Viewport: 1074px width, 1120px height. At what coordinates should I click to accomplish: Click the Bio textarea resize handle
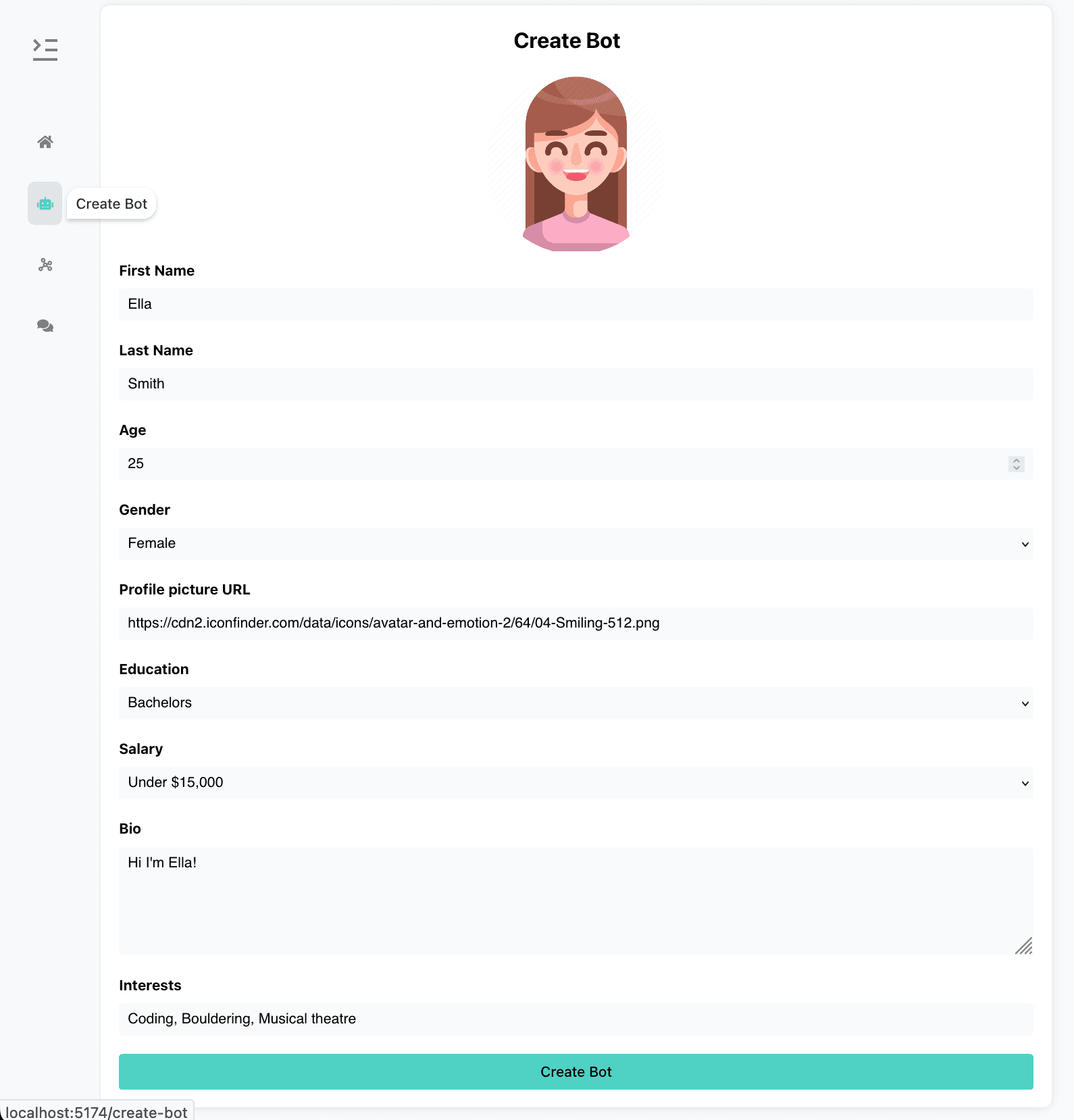coord(1024,946)
